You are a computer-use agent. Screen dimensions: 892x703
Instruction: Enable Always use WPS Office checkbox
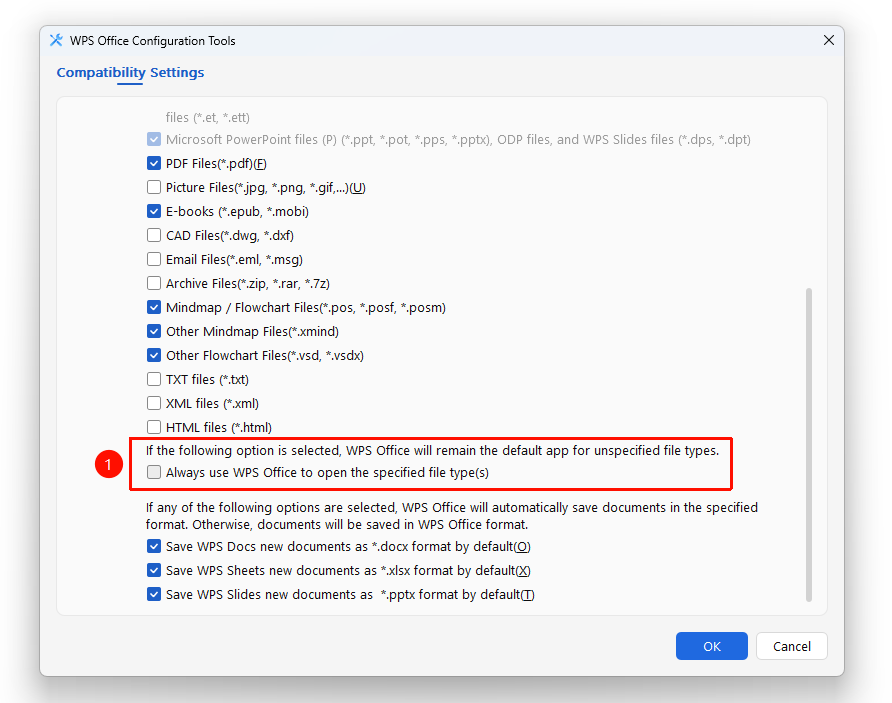(x=154, y=472)
